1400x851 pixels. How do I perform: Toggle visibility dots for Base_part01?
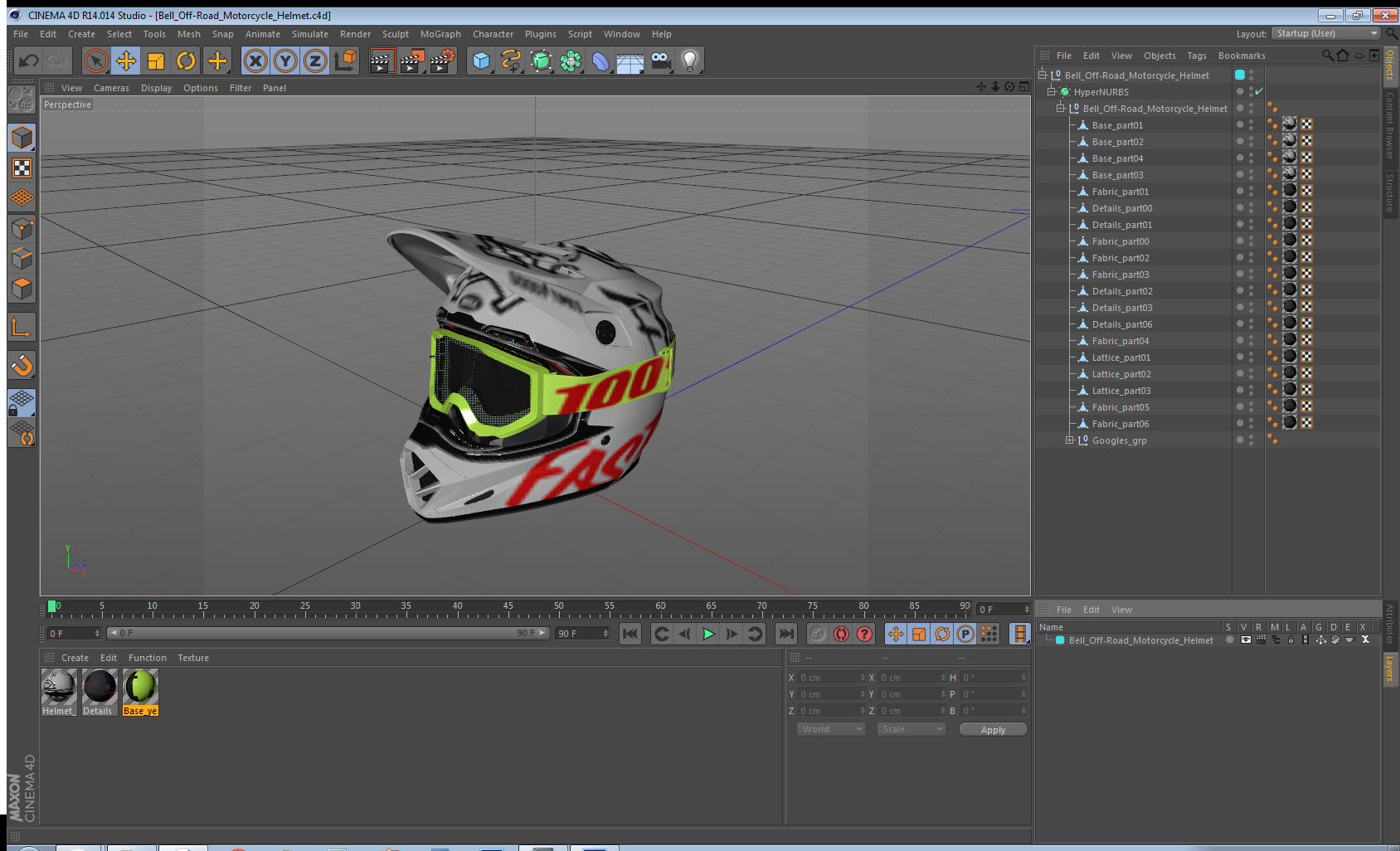(1252, 124)
